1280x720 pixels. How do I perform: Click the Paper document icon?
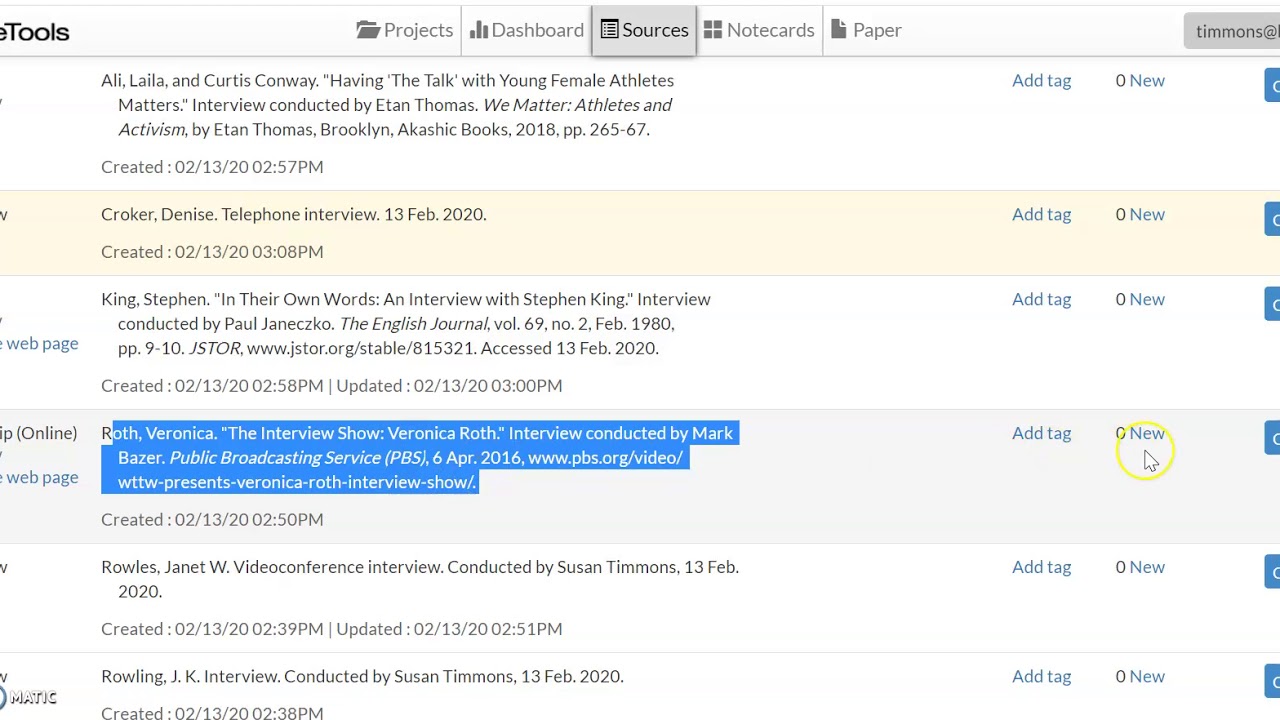click(838, 30)
